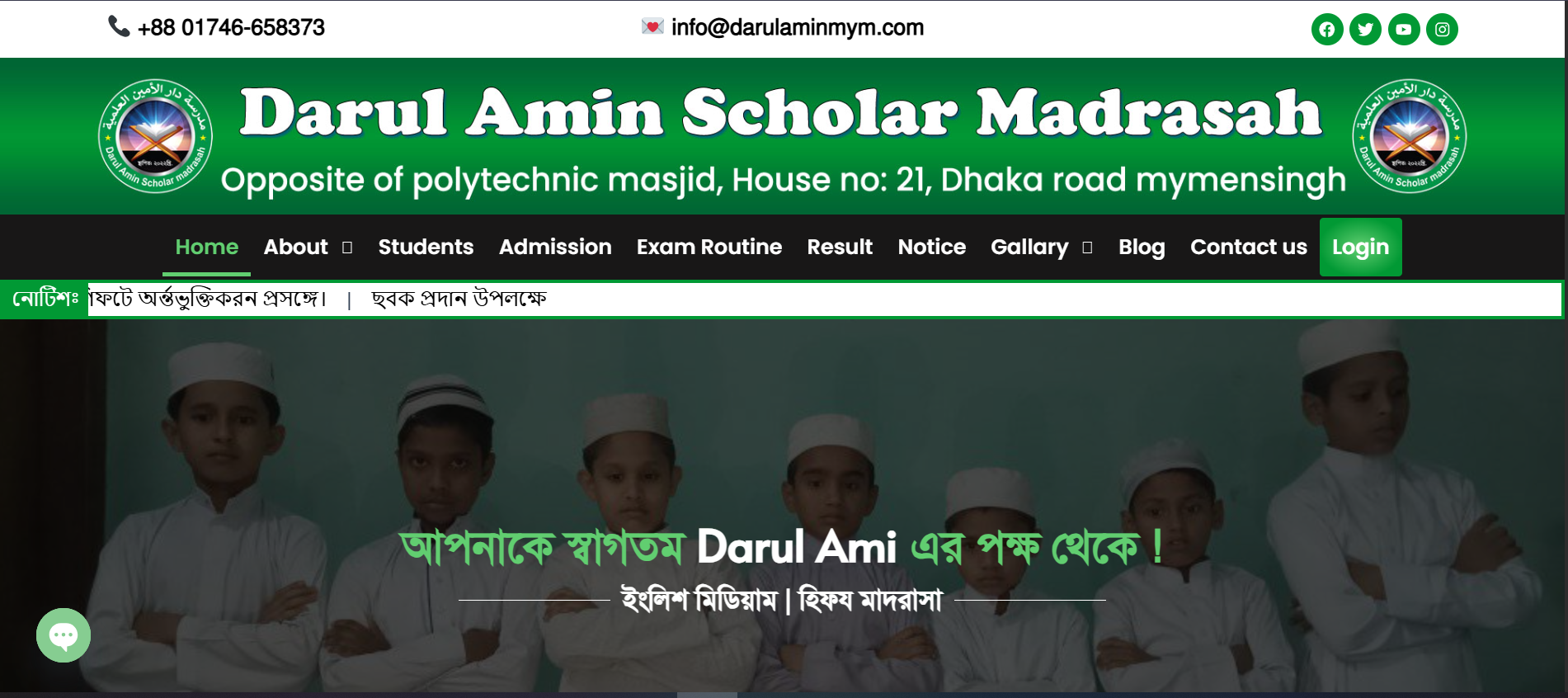Select the Result menu item
Screen dimensions: 1568x698
[x=840, y=247]
